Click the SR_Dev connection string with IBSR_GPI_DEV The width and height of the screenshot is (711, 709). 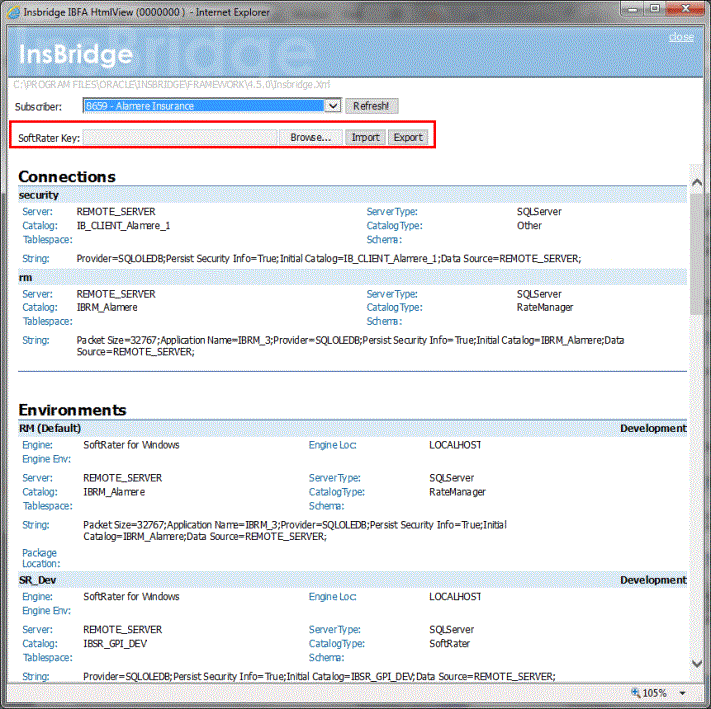point(319,676)
